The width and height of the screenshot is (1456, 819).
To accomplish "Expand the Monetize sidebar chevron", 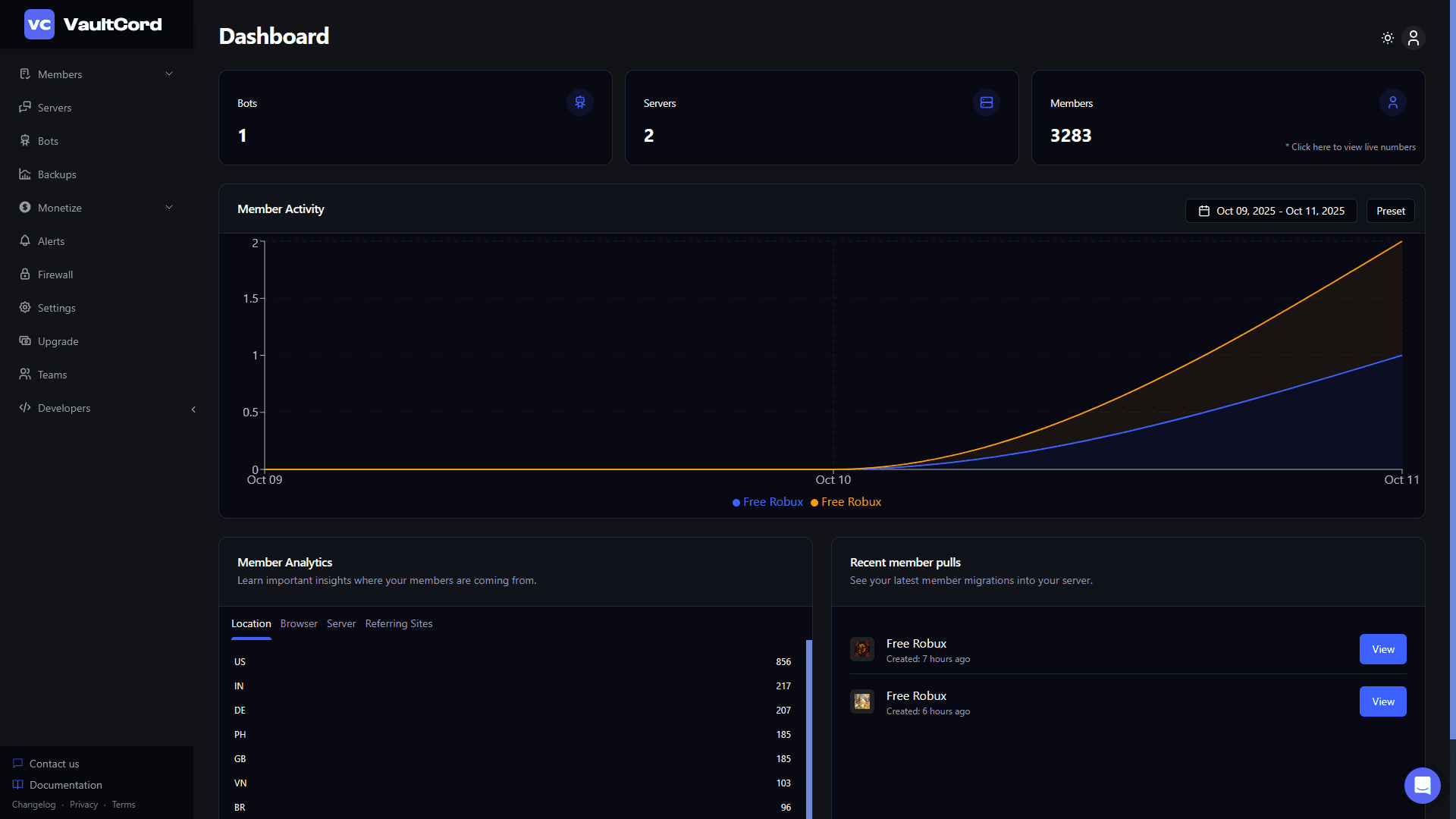I will [169, 207].
